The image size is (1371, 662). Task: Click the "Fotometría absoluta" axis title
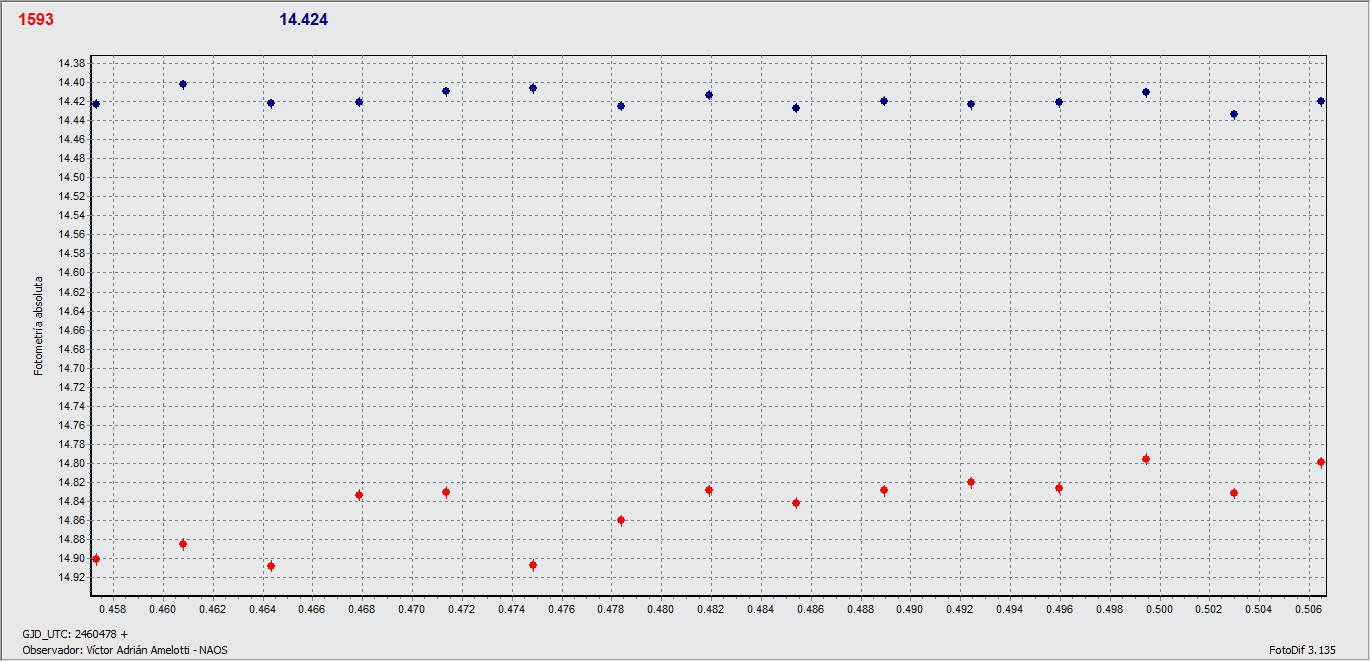click(39, 326)
